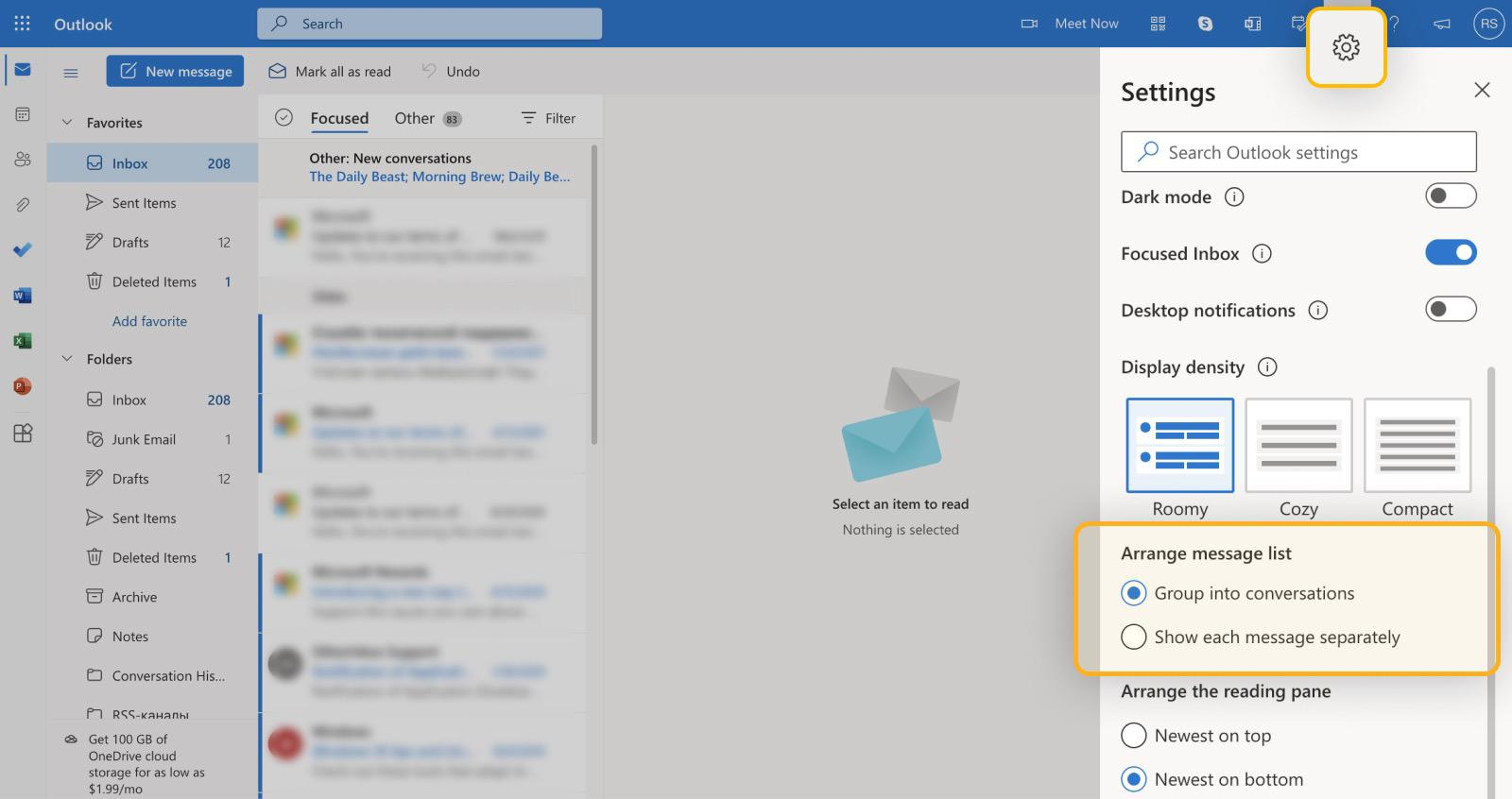Click the select-all circle check icon

[x=283, y=117]
